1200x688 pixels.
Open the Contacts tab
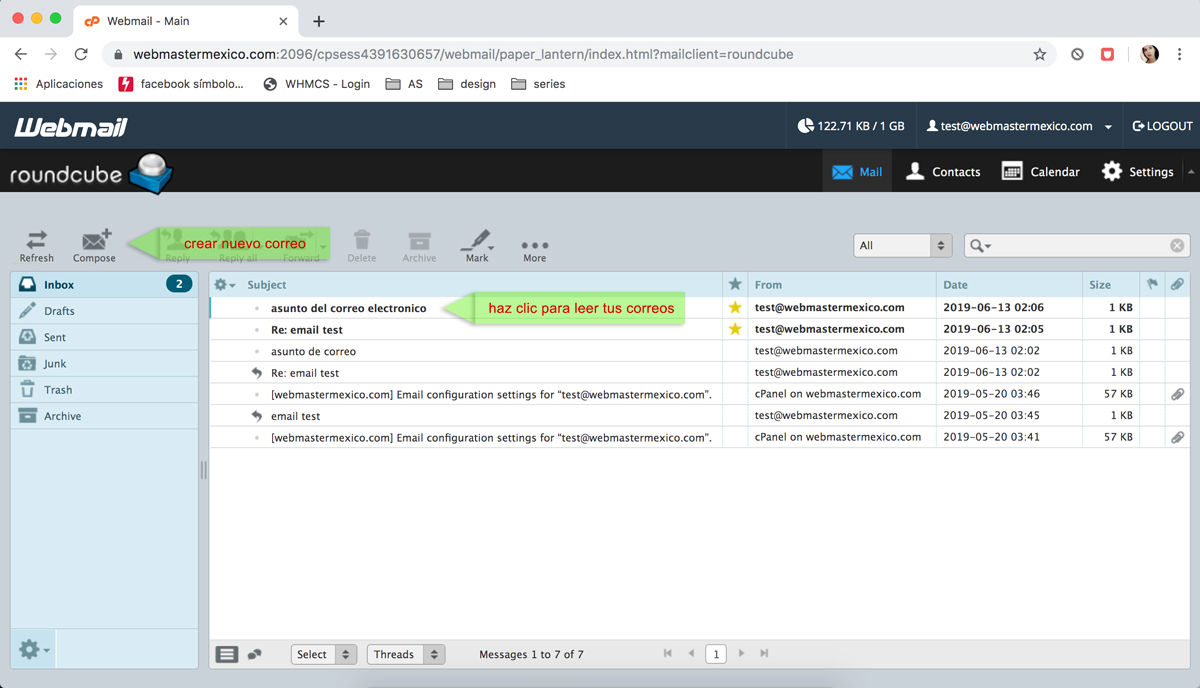pyautogui.click(x=942, y=172)
